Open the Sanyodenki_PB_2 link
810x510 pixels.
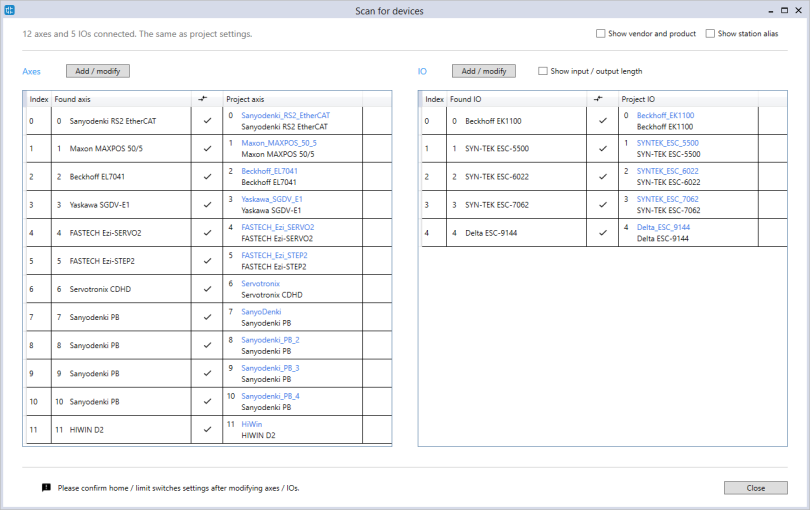pyautogui.click(x=270, y=340)
